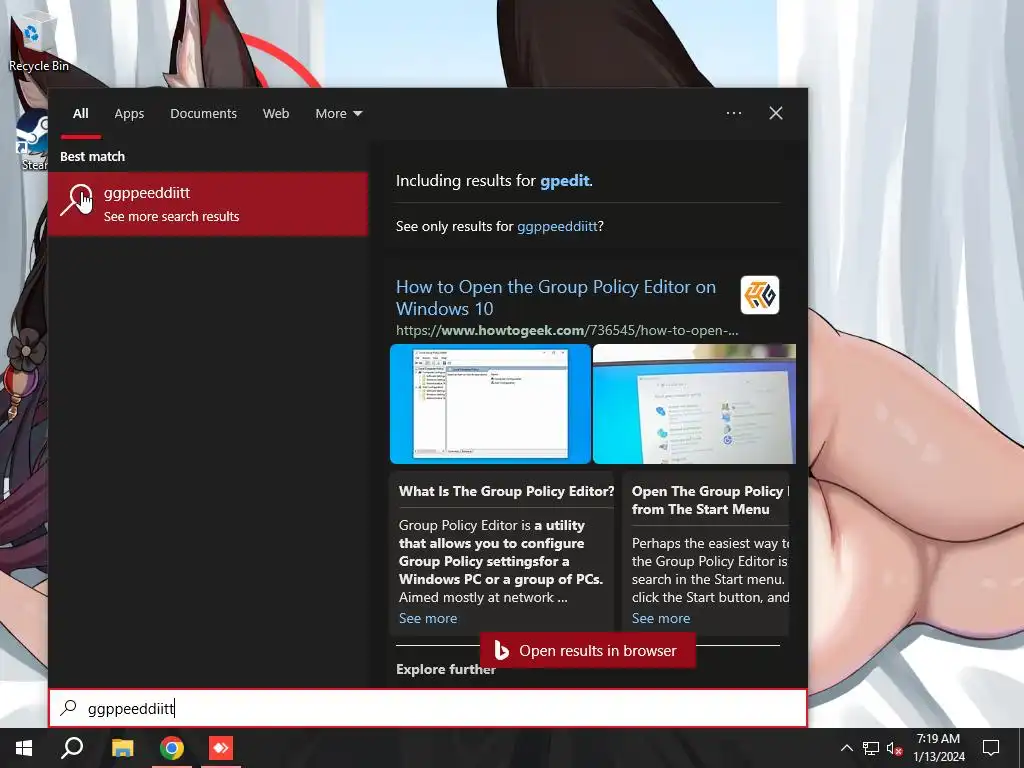See more under Open from The Start Menu
This screenshot has width=1024, height=768.
[x=660, y=618]
